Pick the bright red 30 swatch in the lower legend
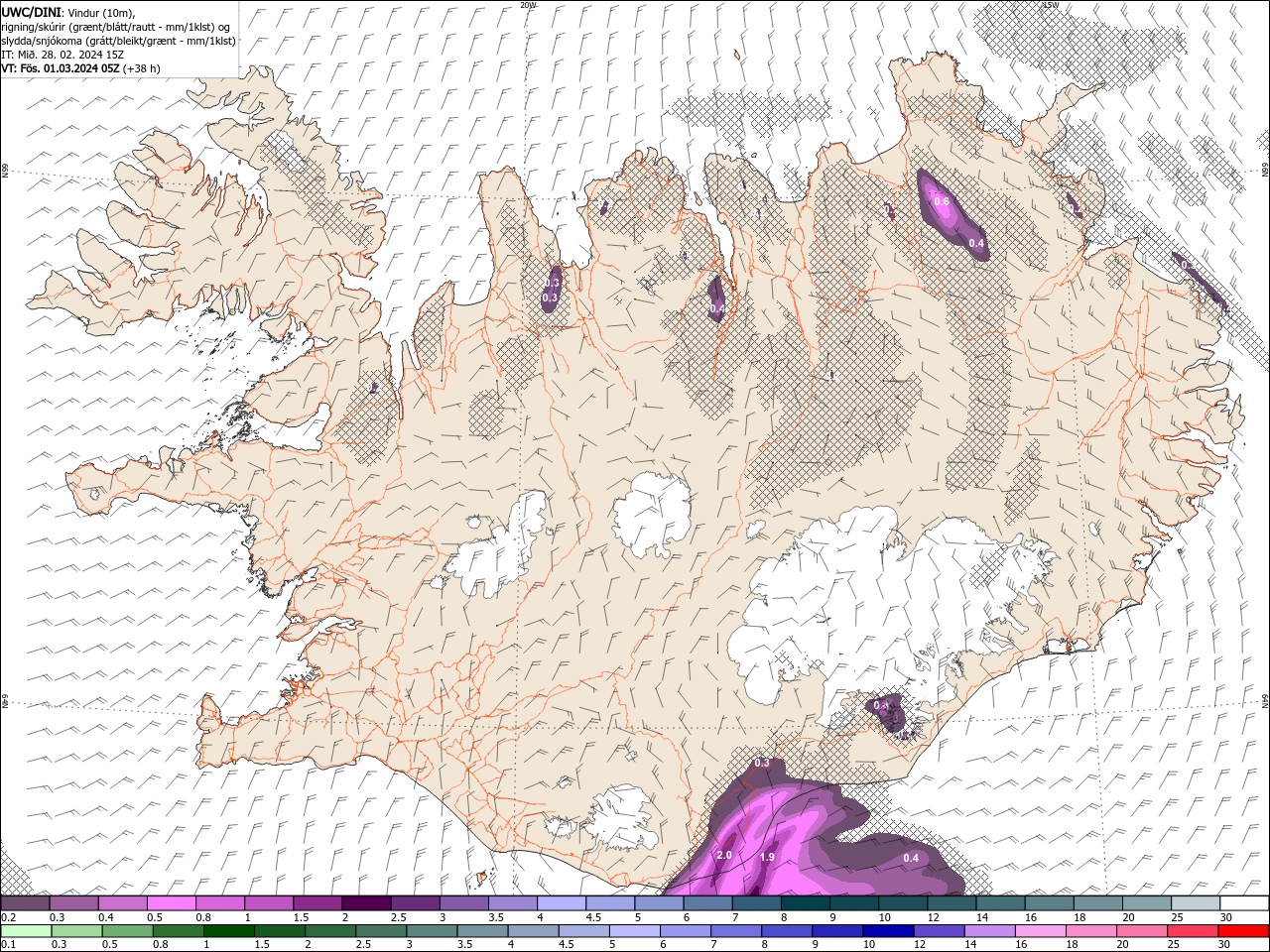 click(x=1242, y=930)
